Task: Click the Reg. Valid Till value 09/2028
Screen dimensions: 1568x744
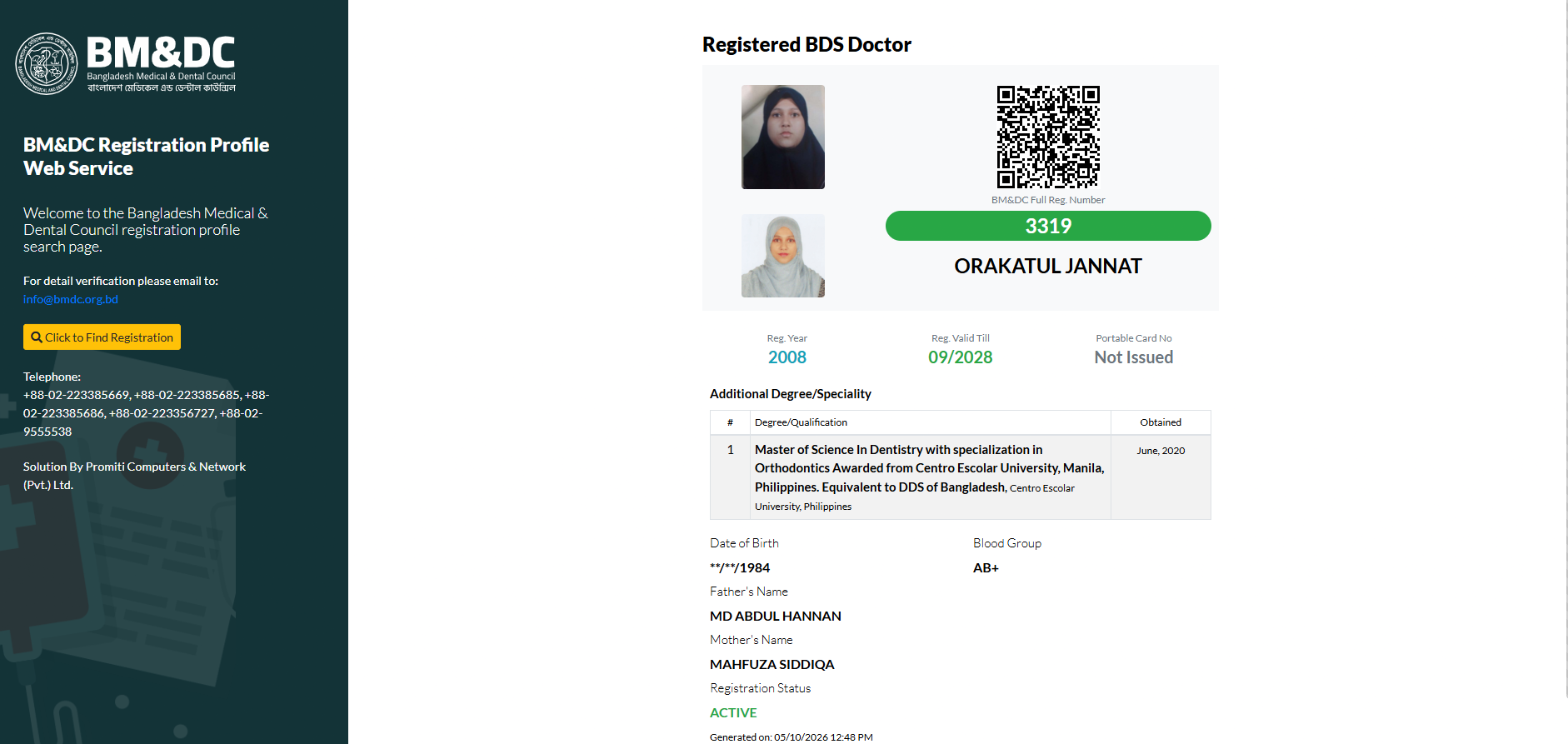Action: coord(961,357)
